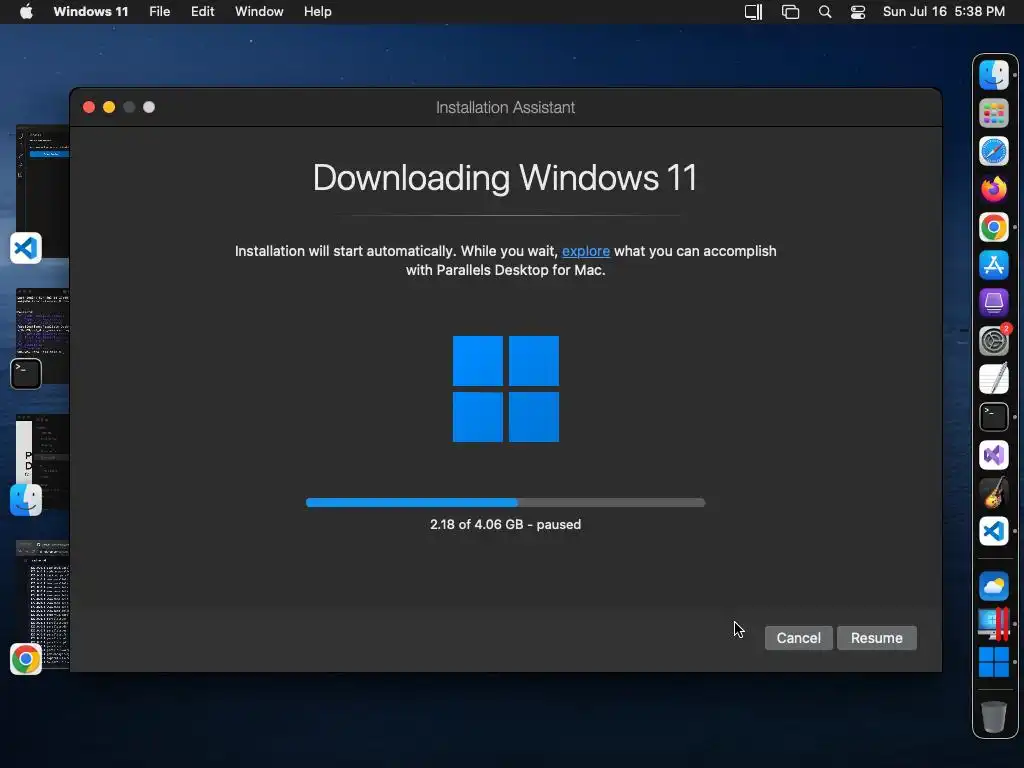Open Parallels Desktop from the Dock

point(994,624)
